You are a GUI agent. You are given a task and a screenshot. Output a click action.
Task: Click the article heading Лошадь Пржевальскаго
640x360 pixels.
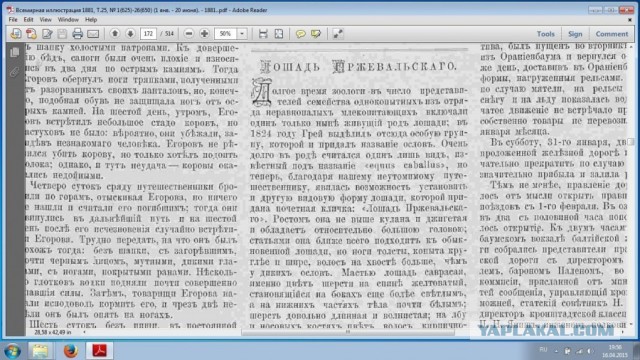click(358, 67)
